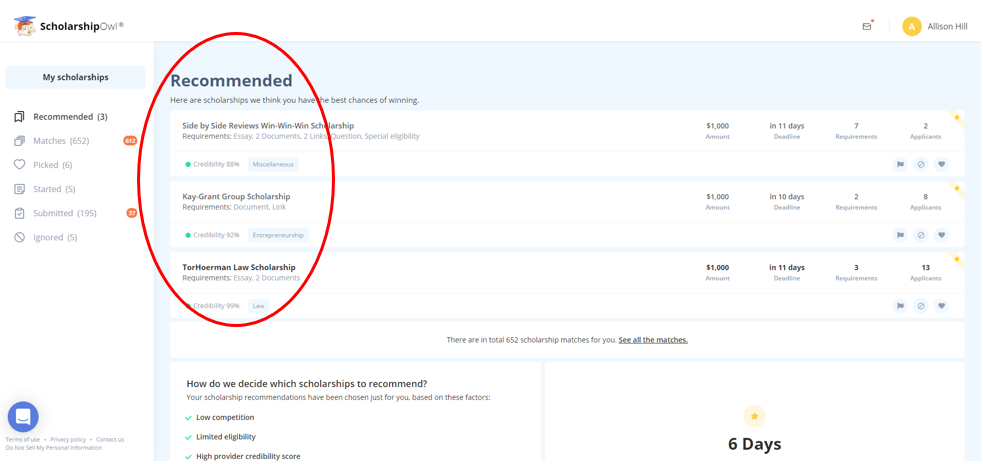Click the Miscellaneous category tag

[x=273, y=164]
